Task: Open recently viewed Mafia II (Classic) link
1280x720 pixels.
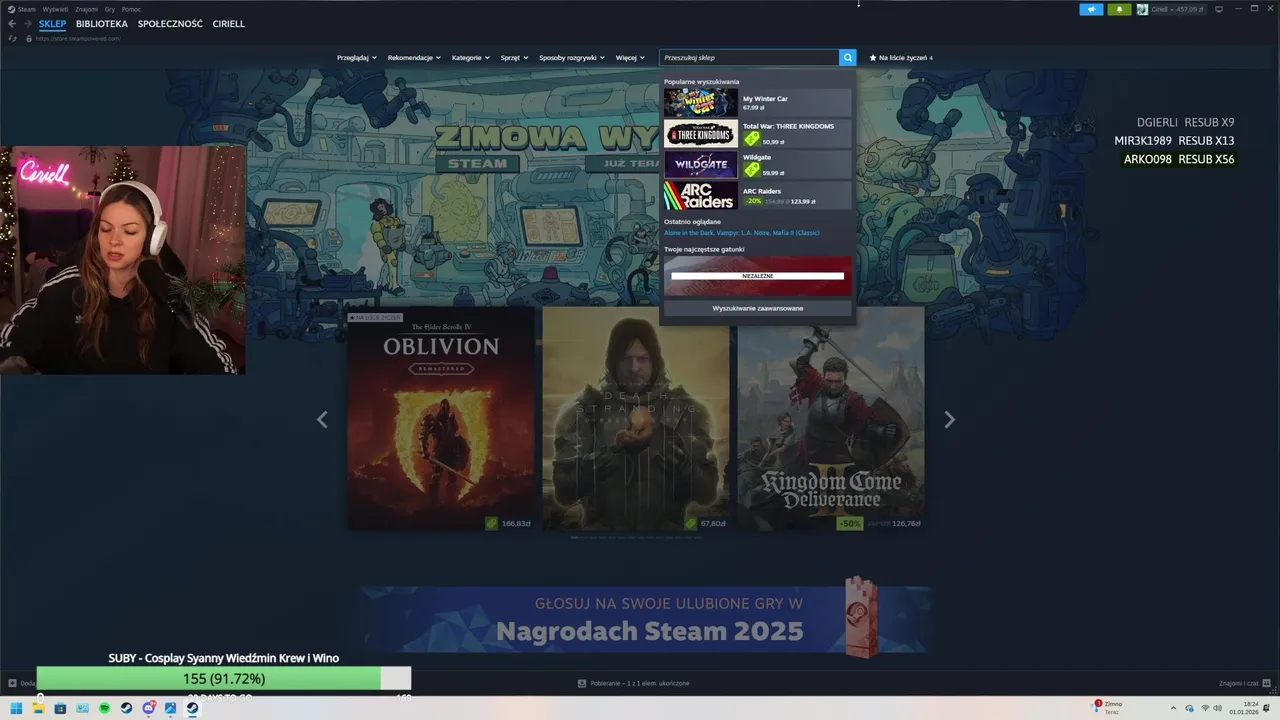Action: tap(796, 233)
